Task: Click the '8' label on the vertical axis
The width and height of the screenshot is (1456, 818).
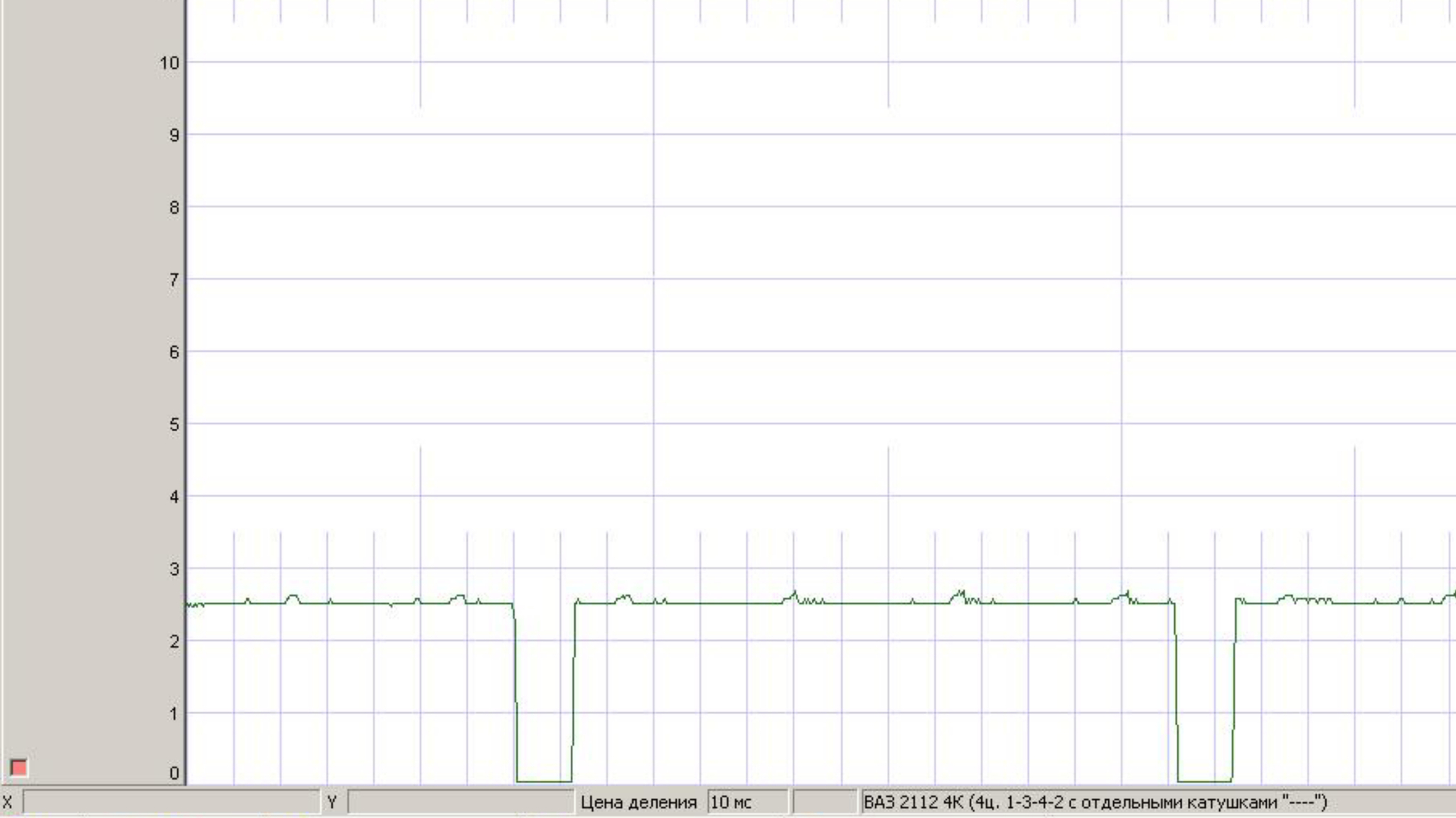Action: [174, 208]
